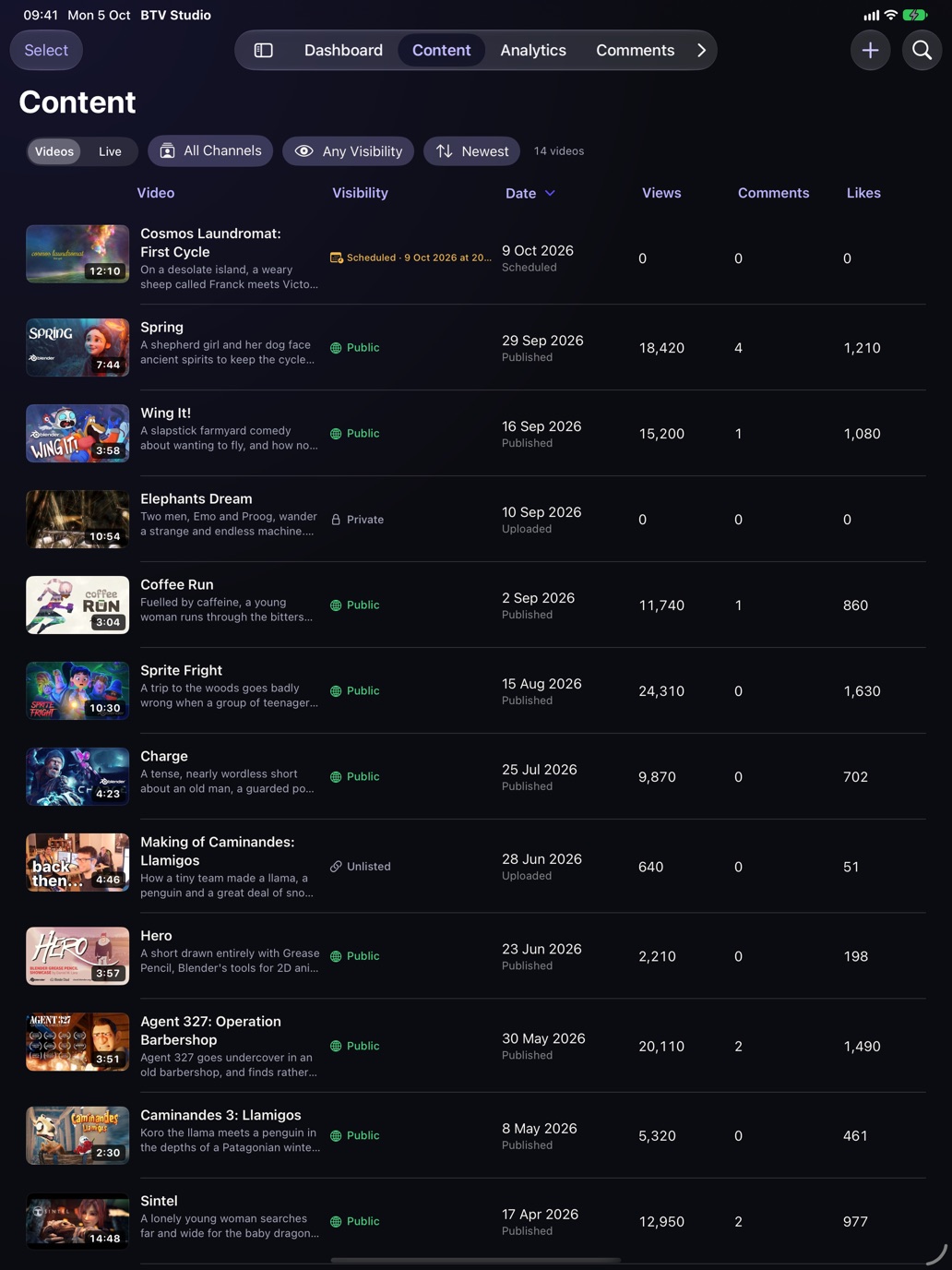
Task: Open search with the magnifier icon
Action: [x=922, y=51]
